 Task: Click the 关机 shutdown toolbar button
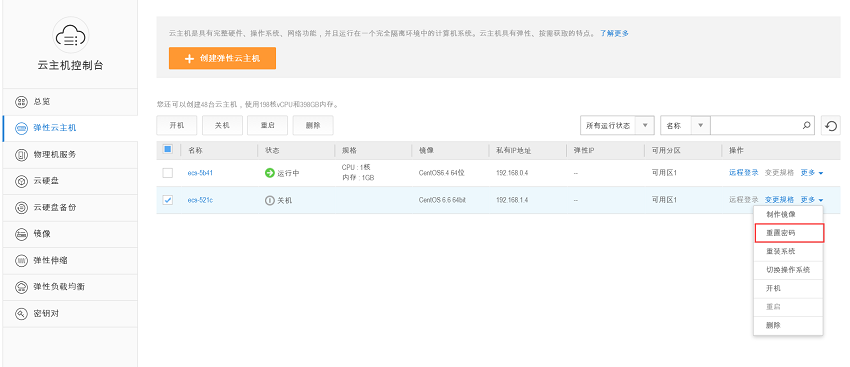222,125
